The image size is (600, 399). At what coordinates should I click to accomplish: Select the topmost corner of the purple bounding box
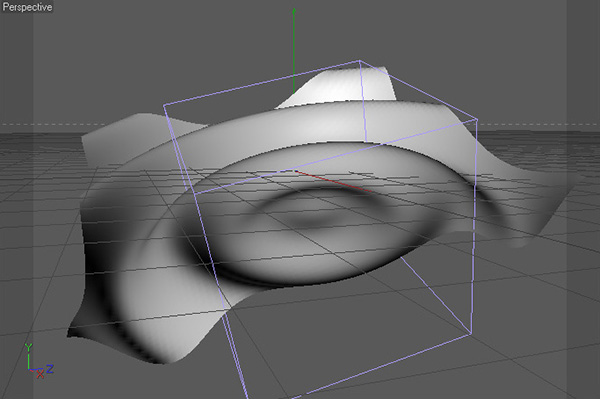point(359,60)
